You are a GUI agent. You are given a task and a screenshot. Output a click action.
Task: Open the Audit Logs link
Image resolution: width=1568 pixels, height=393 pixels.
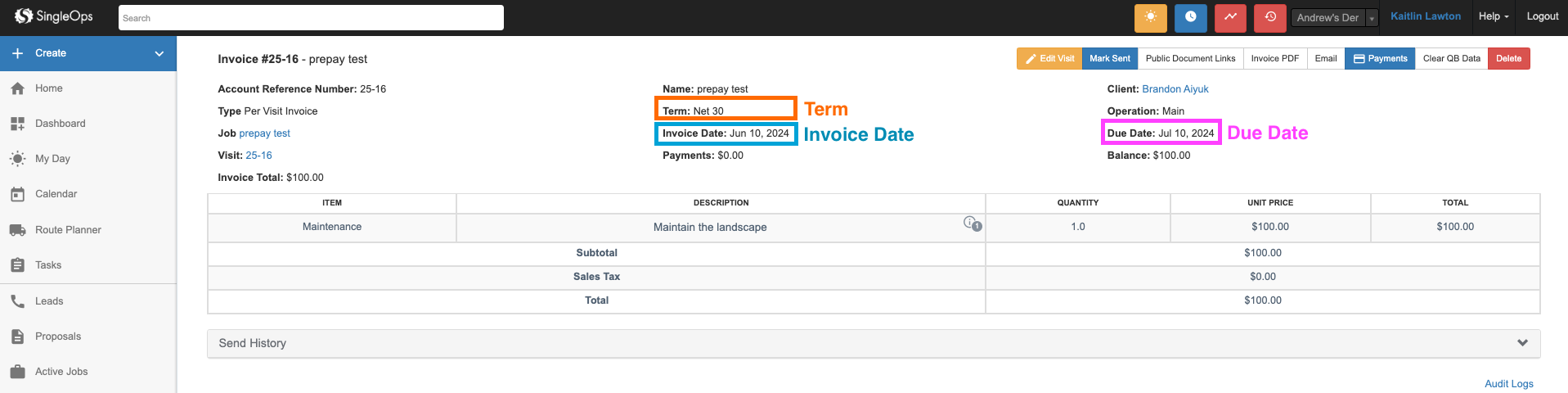point(1508,384)
